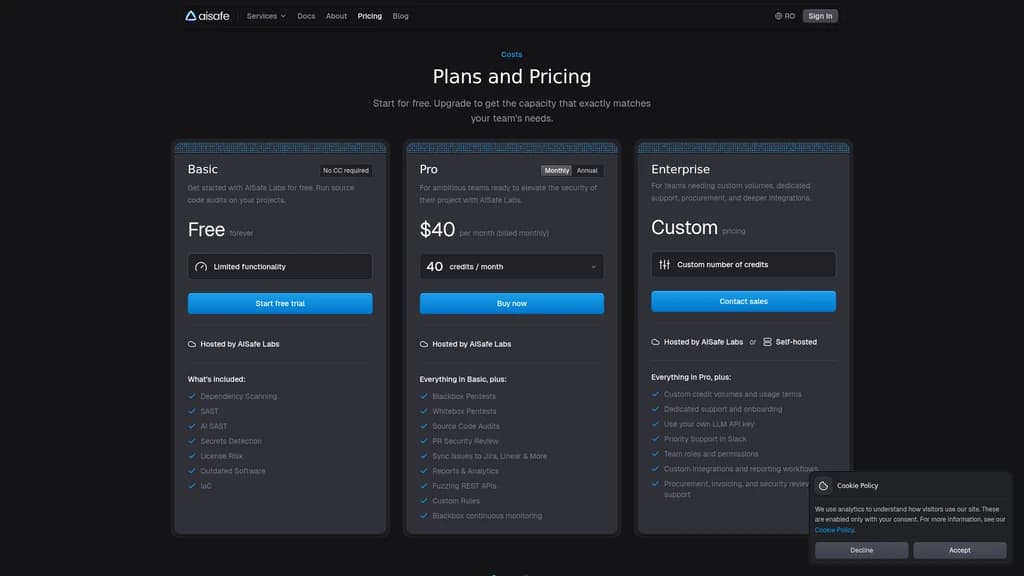This screenshot has height=576, width=1024.
Task: Click checkmark beside Priority Support in Slack
Action: coord(655,439)
